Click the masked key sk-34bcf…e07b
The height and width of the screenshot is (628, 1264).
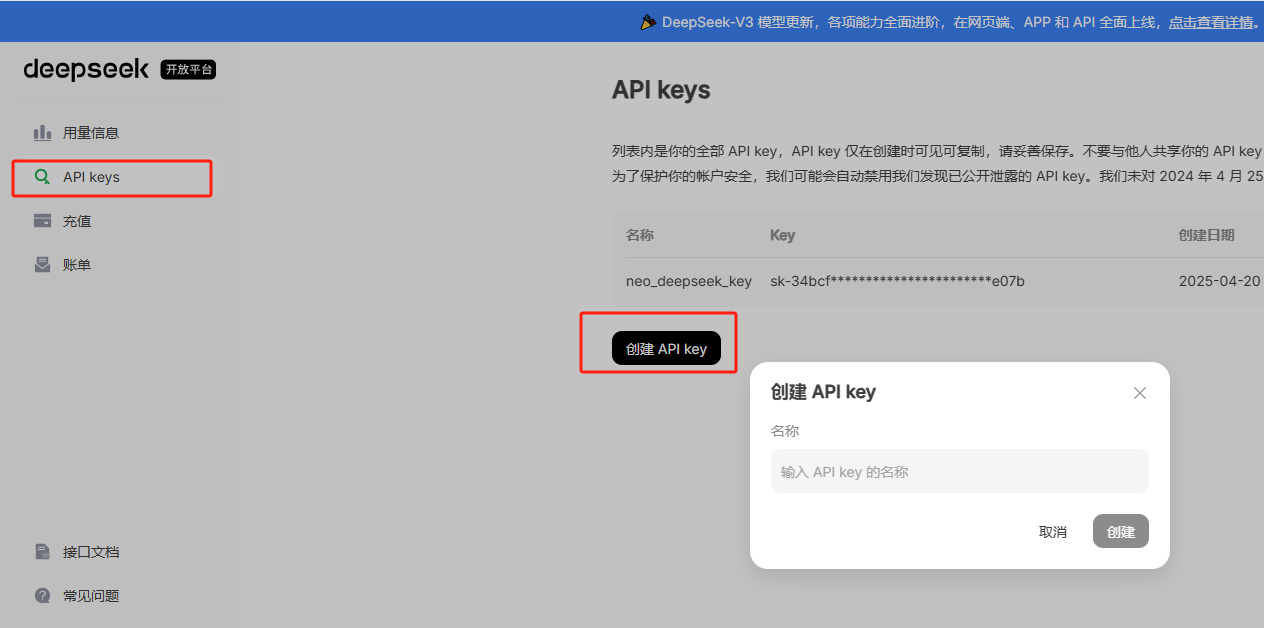point(897,281)
